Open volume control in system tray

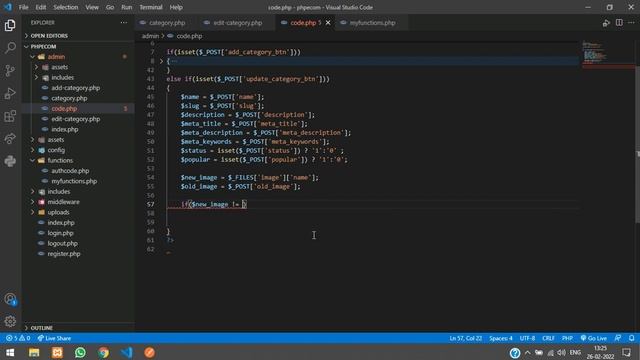point(561,353)
